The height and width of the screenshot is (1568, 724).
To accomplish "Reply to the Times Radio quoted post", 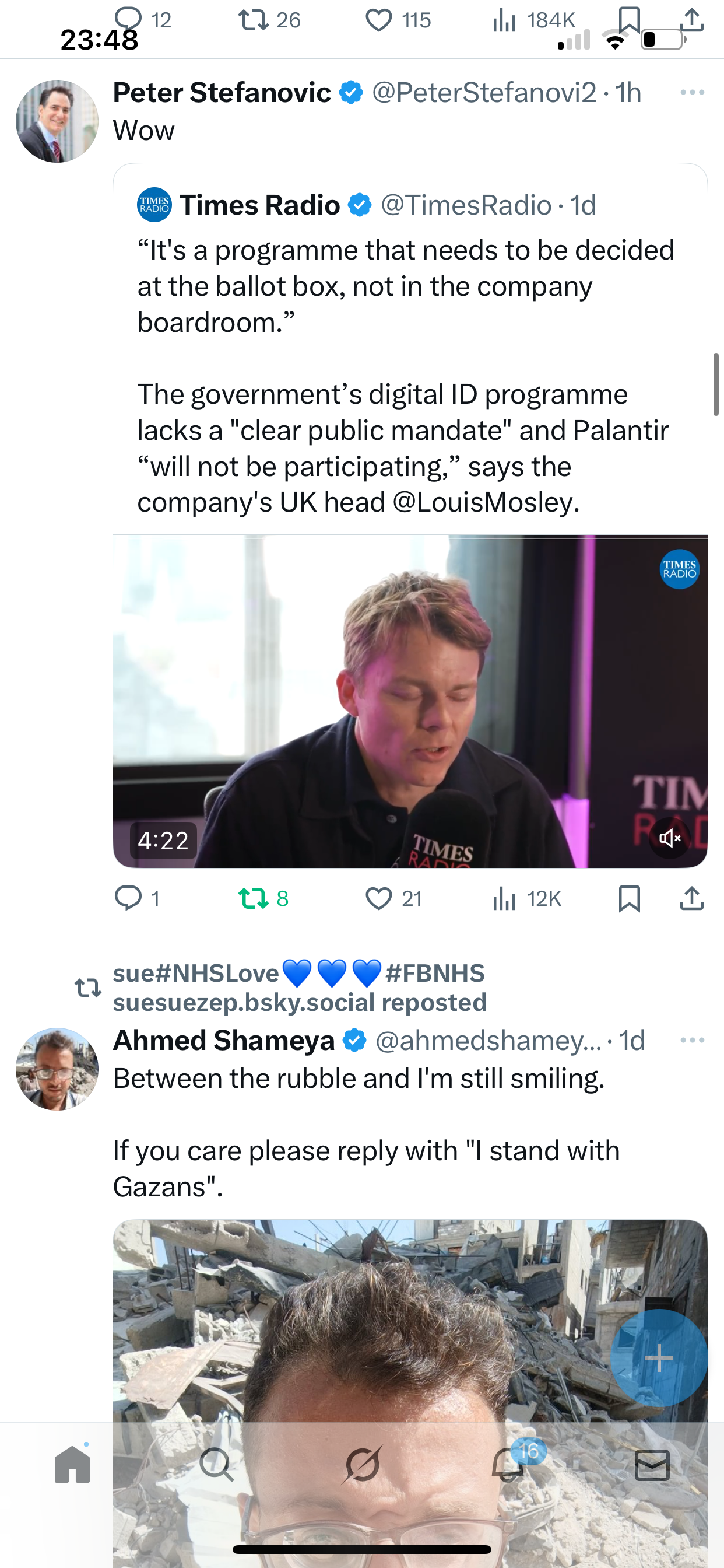I will coord(128,898).
